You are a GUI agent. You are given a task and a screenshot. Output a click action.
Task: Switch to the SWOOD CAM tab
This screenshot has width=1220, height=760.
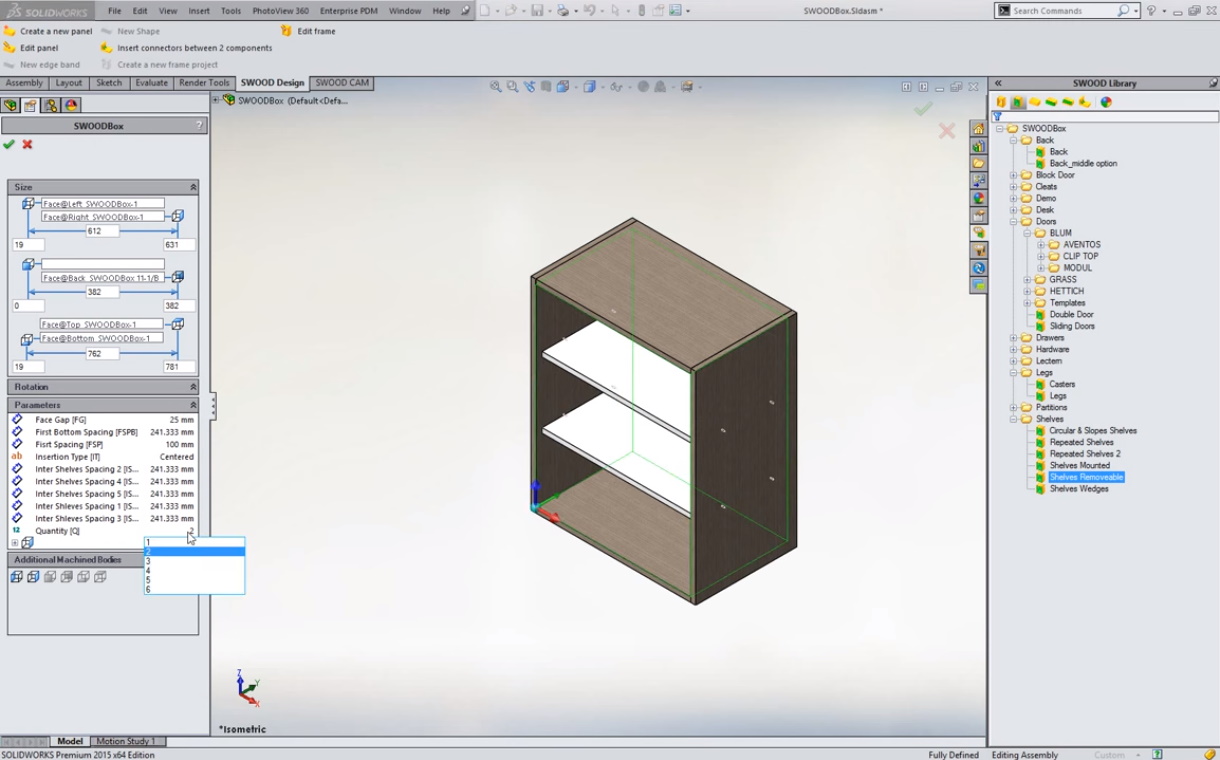tap(342, 83)
